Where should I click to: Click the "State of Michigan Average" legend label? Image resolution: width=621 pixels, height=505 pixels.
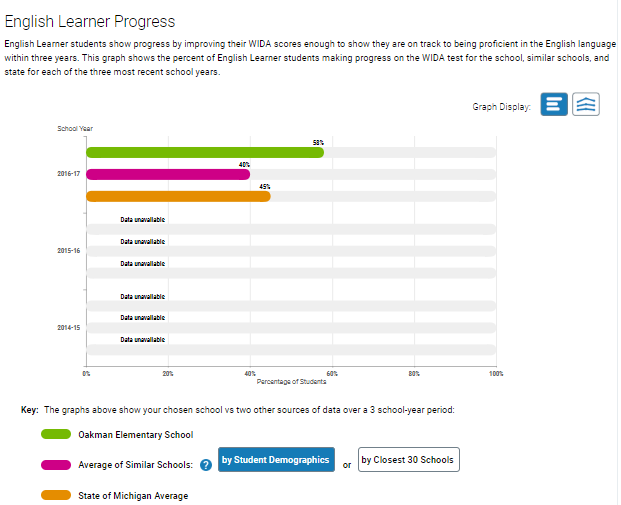[x=133, y=495]
